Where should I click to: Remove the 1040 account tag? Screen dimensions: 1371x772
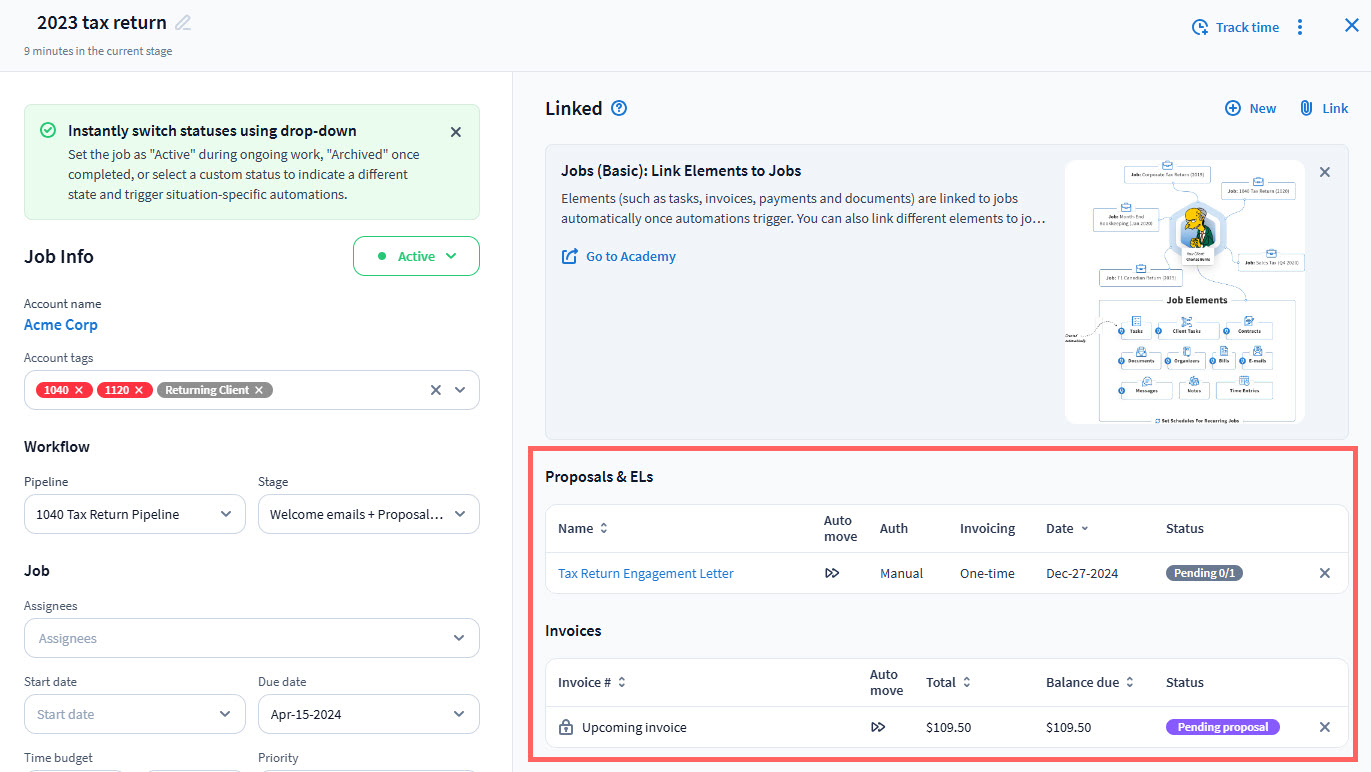pyautogui.click(x=79, y=390)
